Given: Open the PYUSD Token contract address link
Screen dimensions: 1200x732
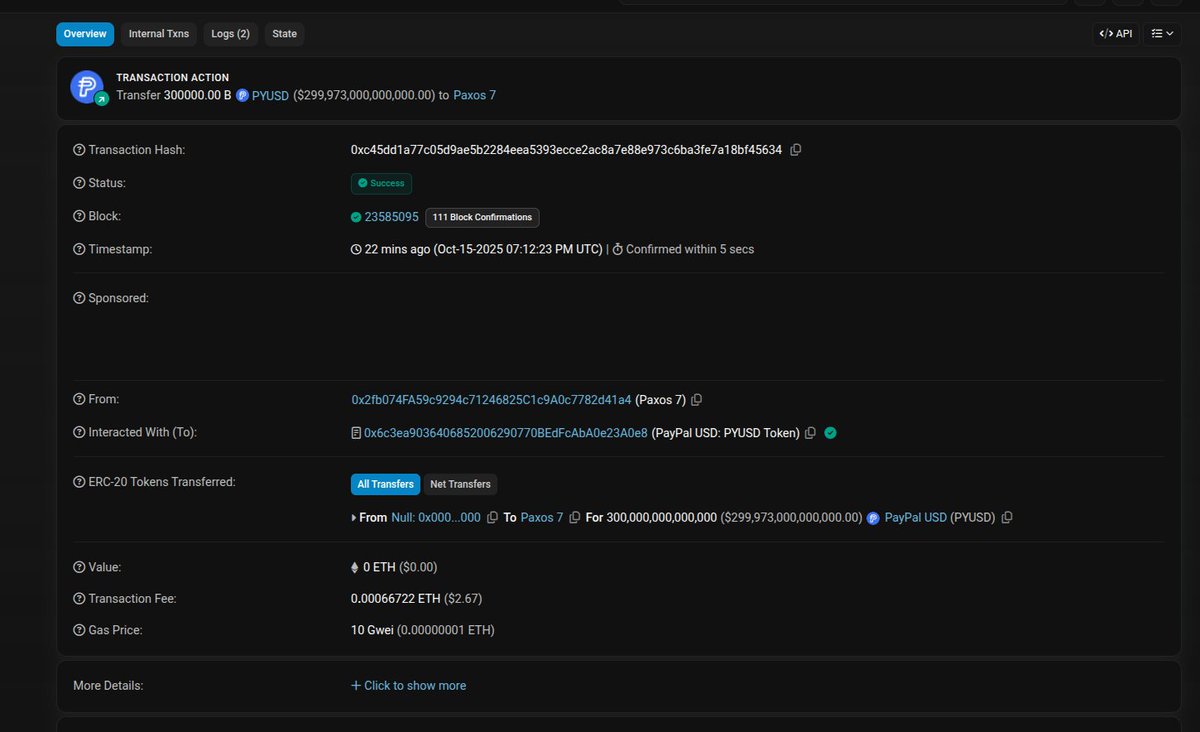Looking at the screenshot, I should [505, 433].
